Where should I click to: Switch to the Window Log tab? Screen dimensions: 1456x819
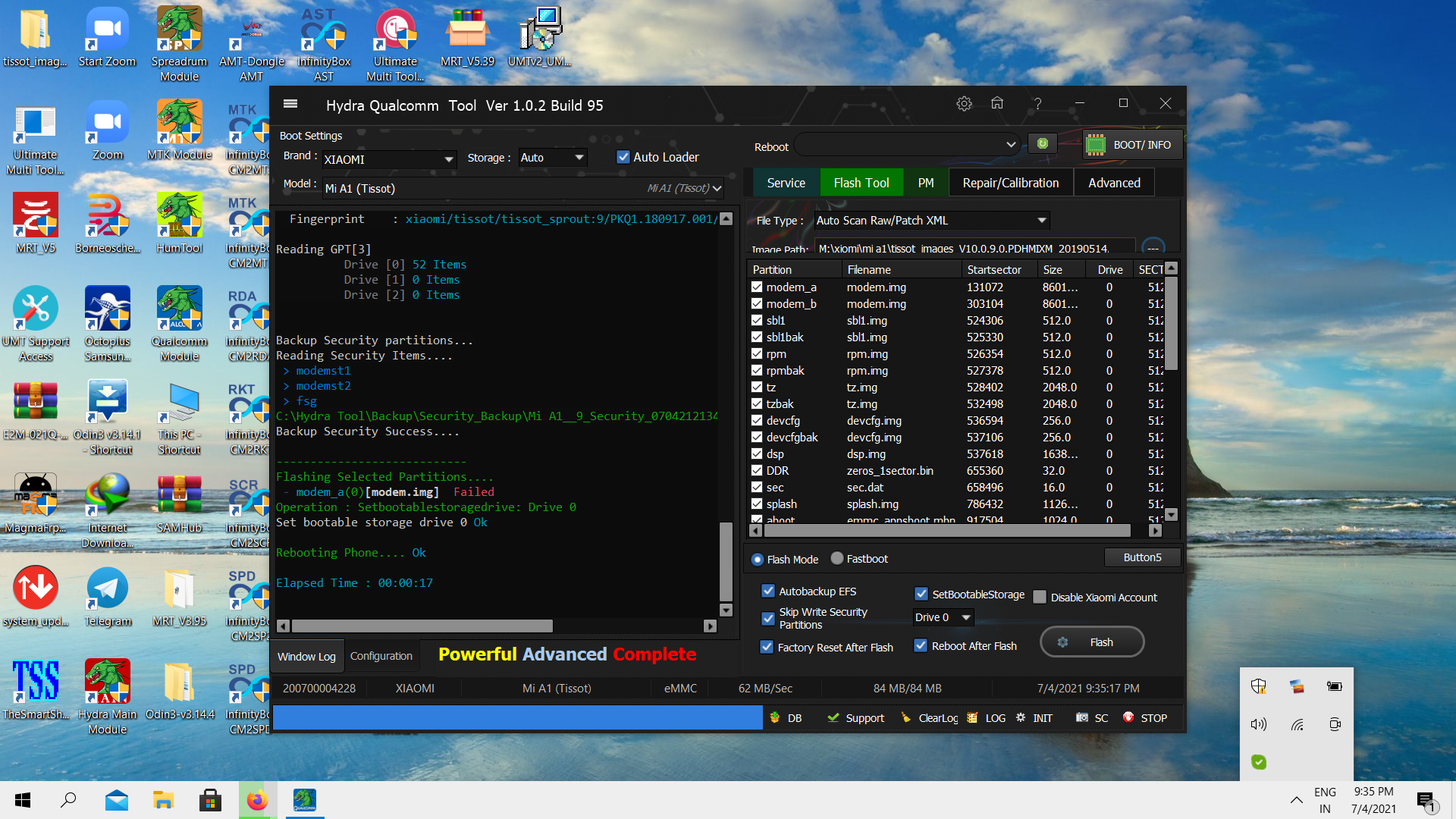306,656
